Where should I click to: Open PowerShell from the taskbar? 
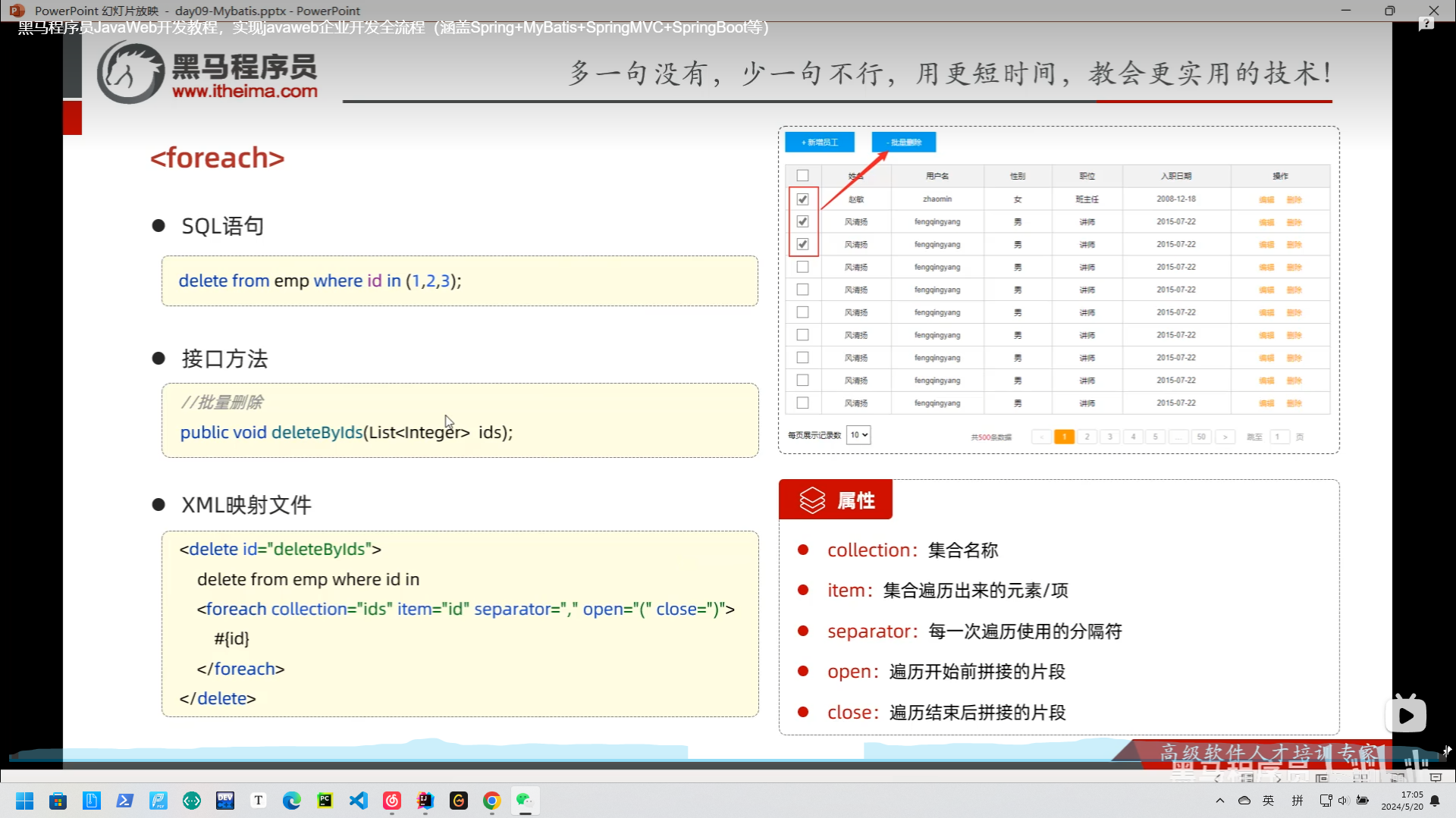tap(125, 801)
